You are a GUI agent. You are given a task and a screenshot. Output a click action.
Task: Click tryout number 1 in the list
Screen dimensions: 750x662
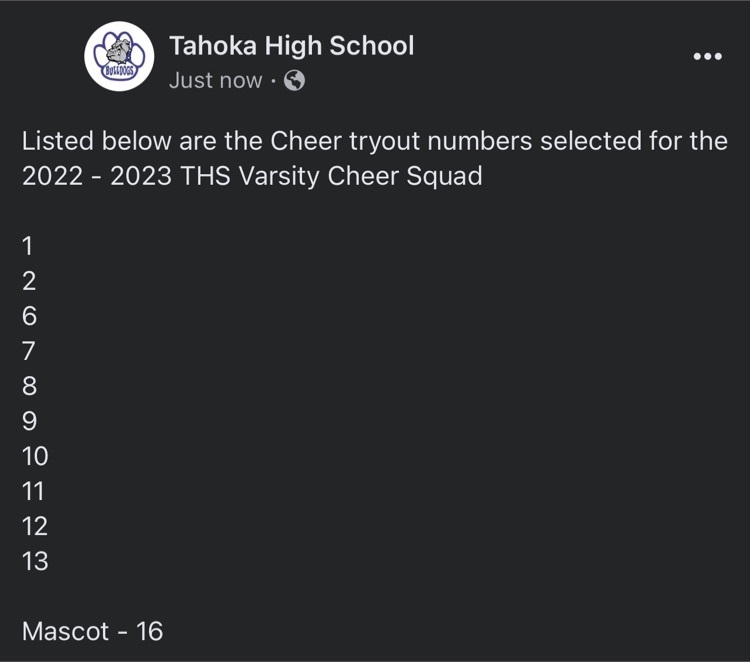pos(28,246)
